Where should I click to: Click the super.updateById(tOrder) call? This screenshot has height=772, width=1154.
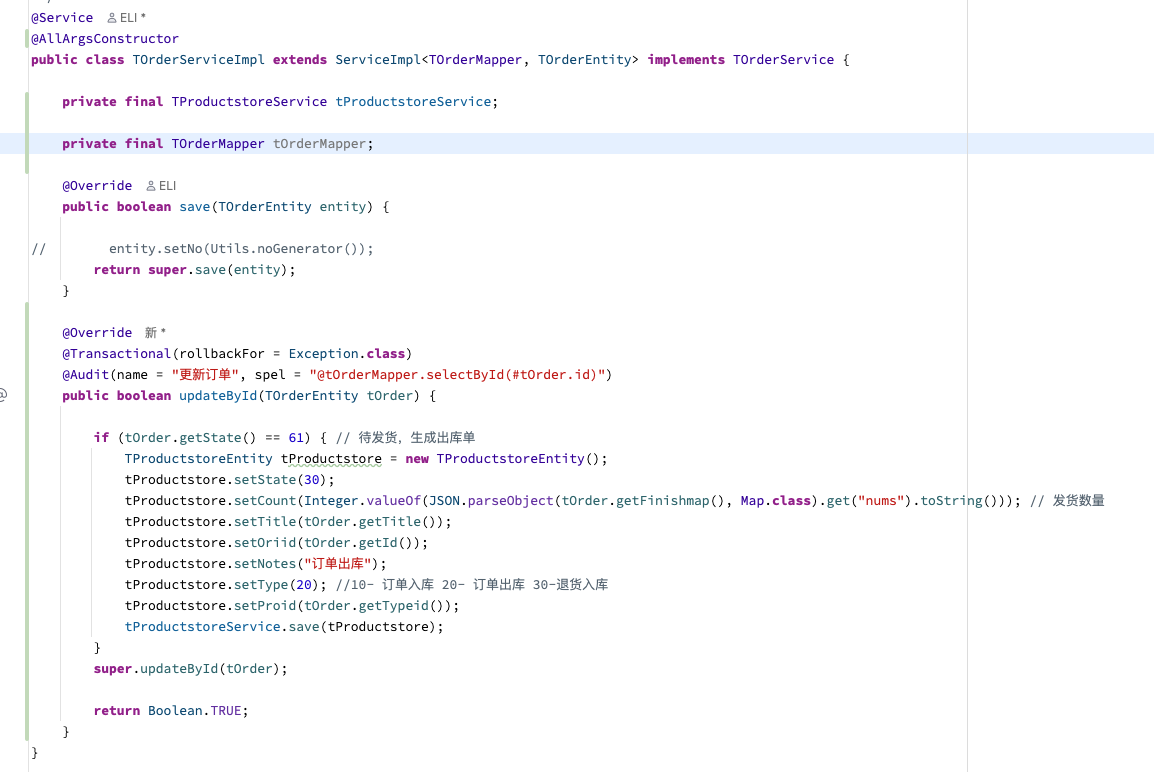point(190,669)
